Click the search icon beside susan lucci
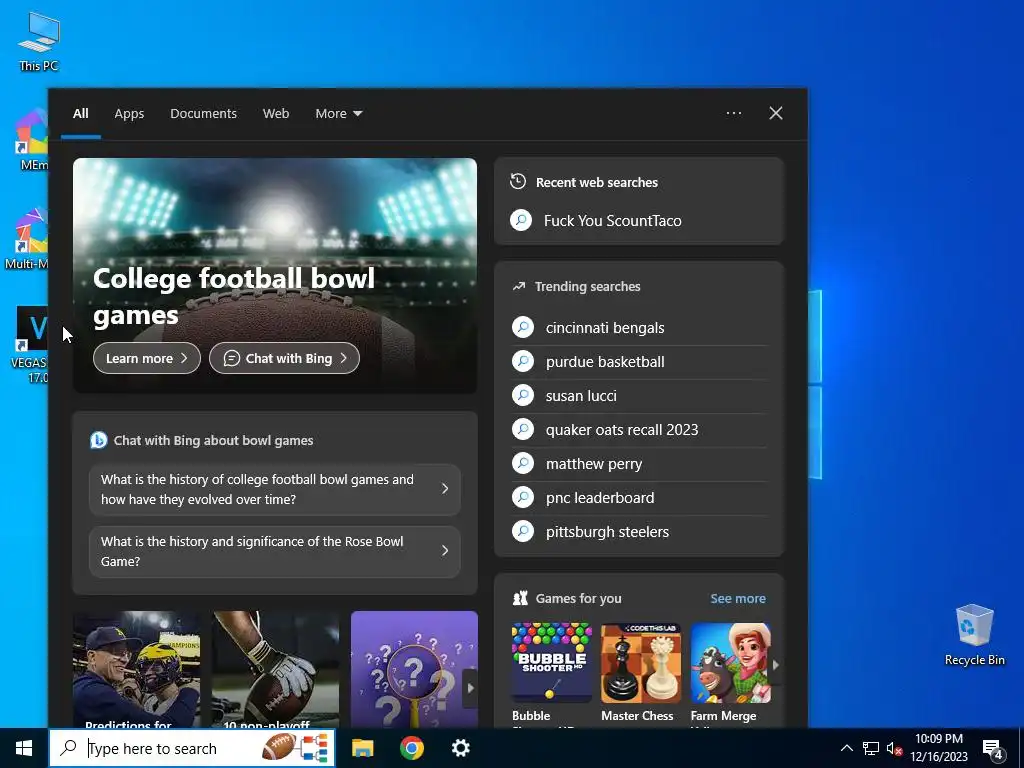 (523, 395)
